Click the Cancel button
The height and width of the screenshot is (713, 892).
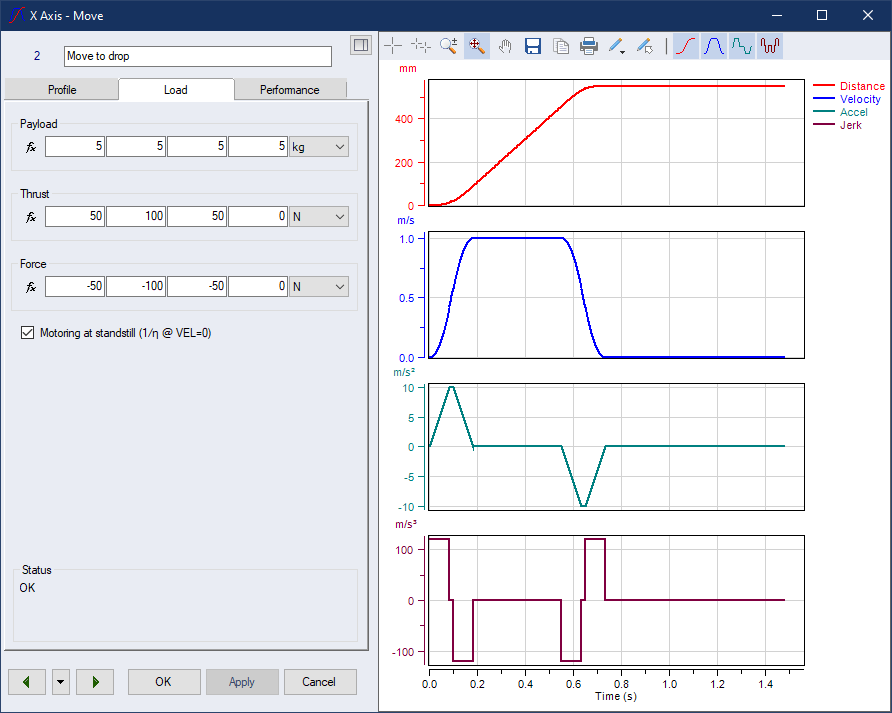pos(320,682)
